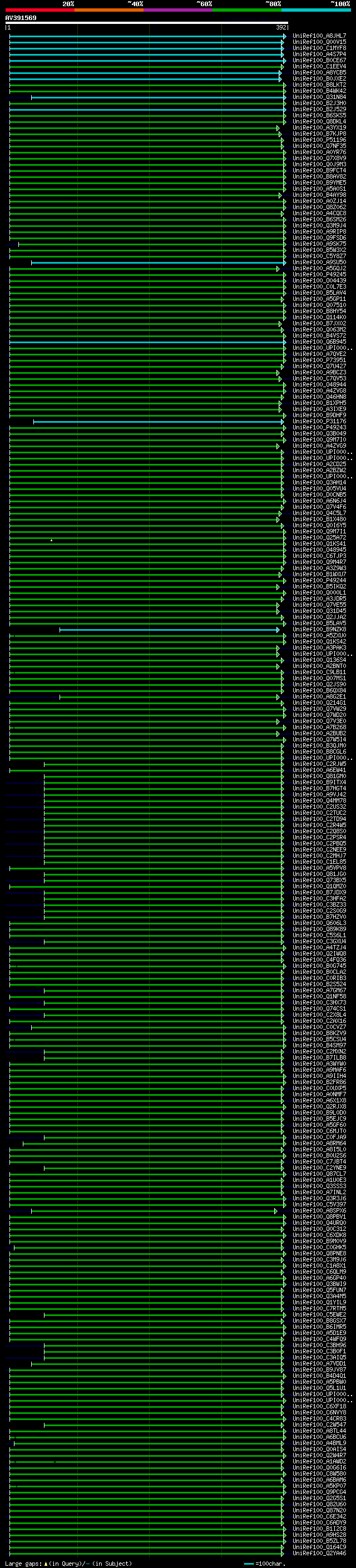Open hit UniRef100_A8JHL7

[x=319, y=36]
